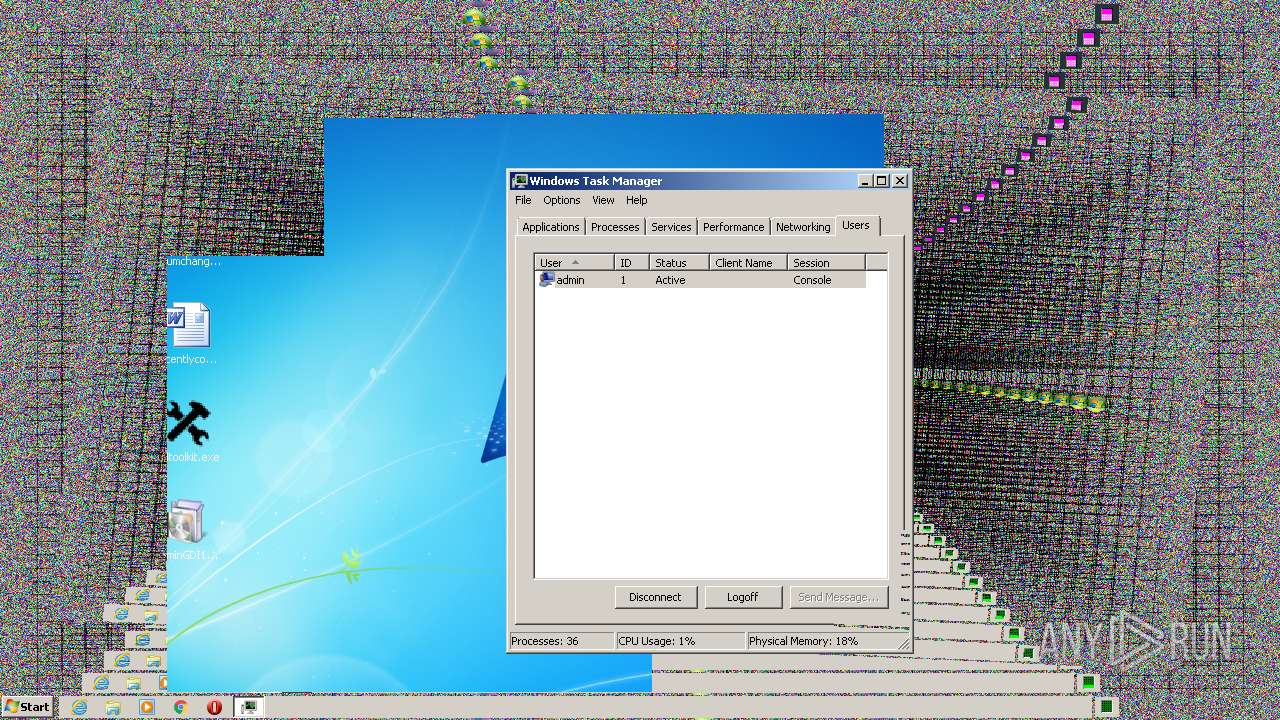The width and height of the screenshot is (1280, 720).
Task: Click the green CPU meter tray icon
Action: [x=1107, y=707]
